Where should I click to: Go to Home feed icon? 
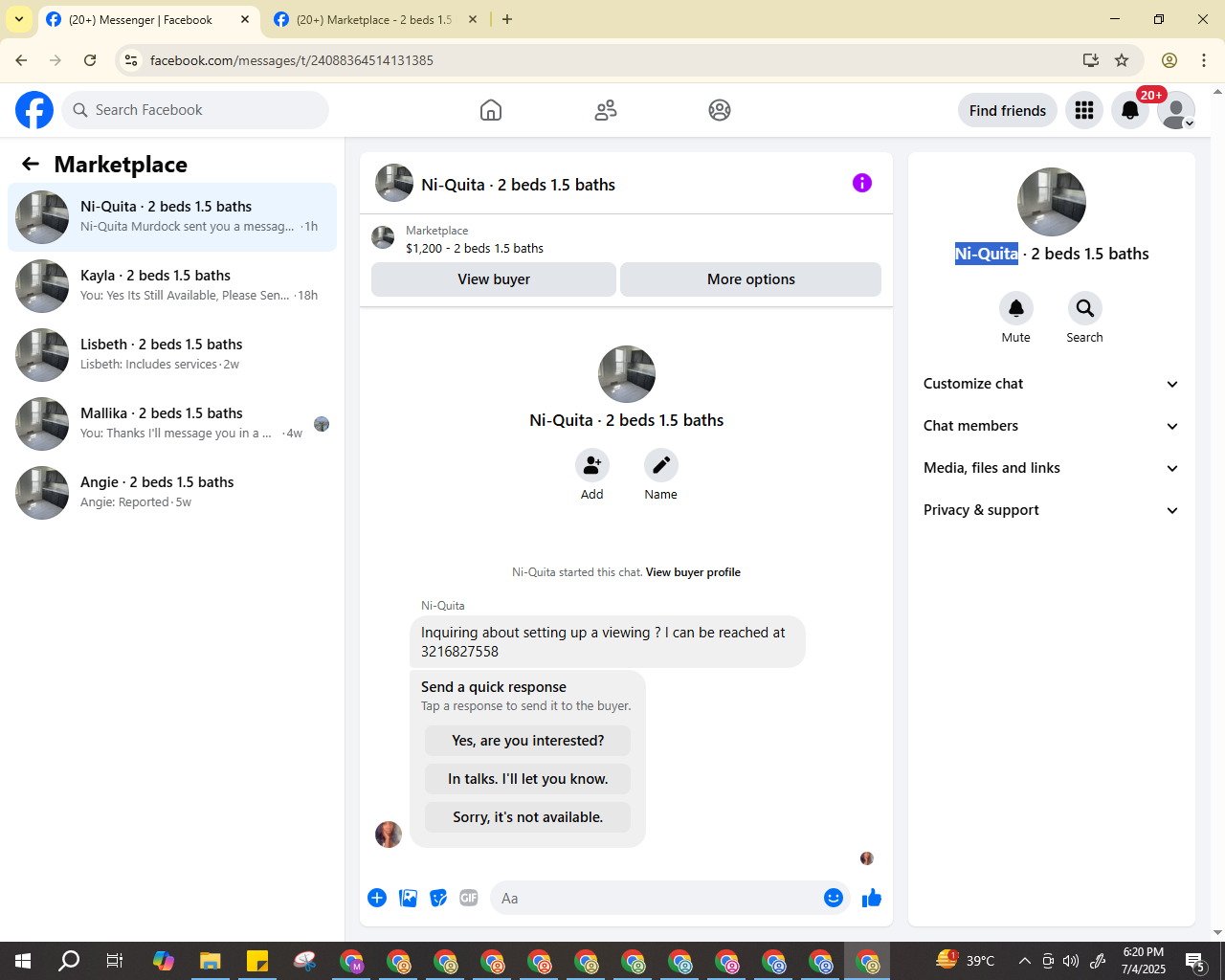[x=491, y=110]
